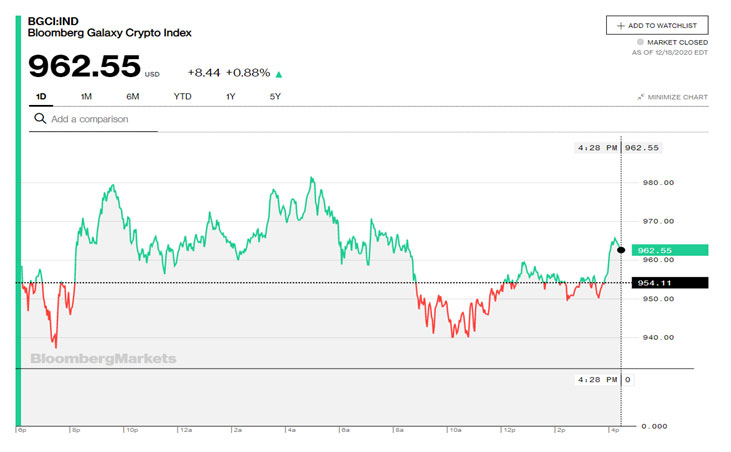The width and height of the screenshot is (731, 452).
Task: Click the 940.00 axis label
Action: [x=658, y=337]
